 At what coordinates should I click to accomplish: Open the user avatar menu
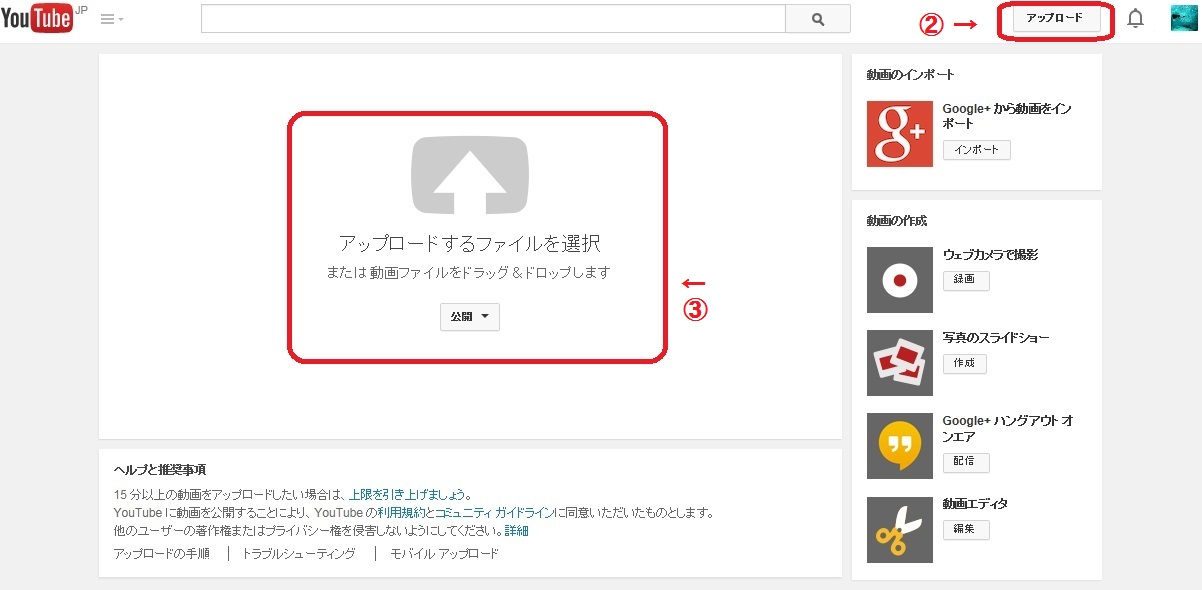click(1184, 18)
